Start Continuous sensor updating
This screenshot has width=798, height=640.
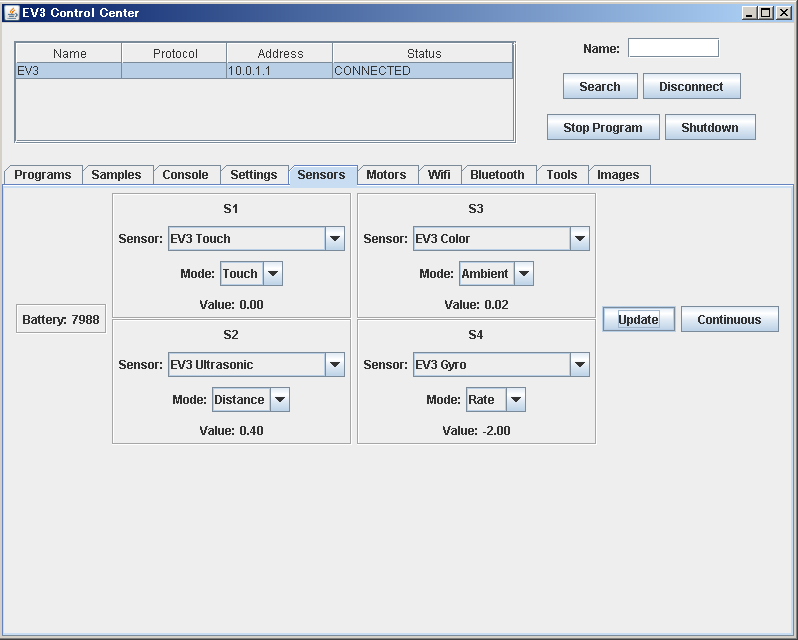click(730, 319)
